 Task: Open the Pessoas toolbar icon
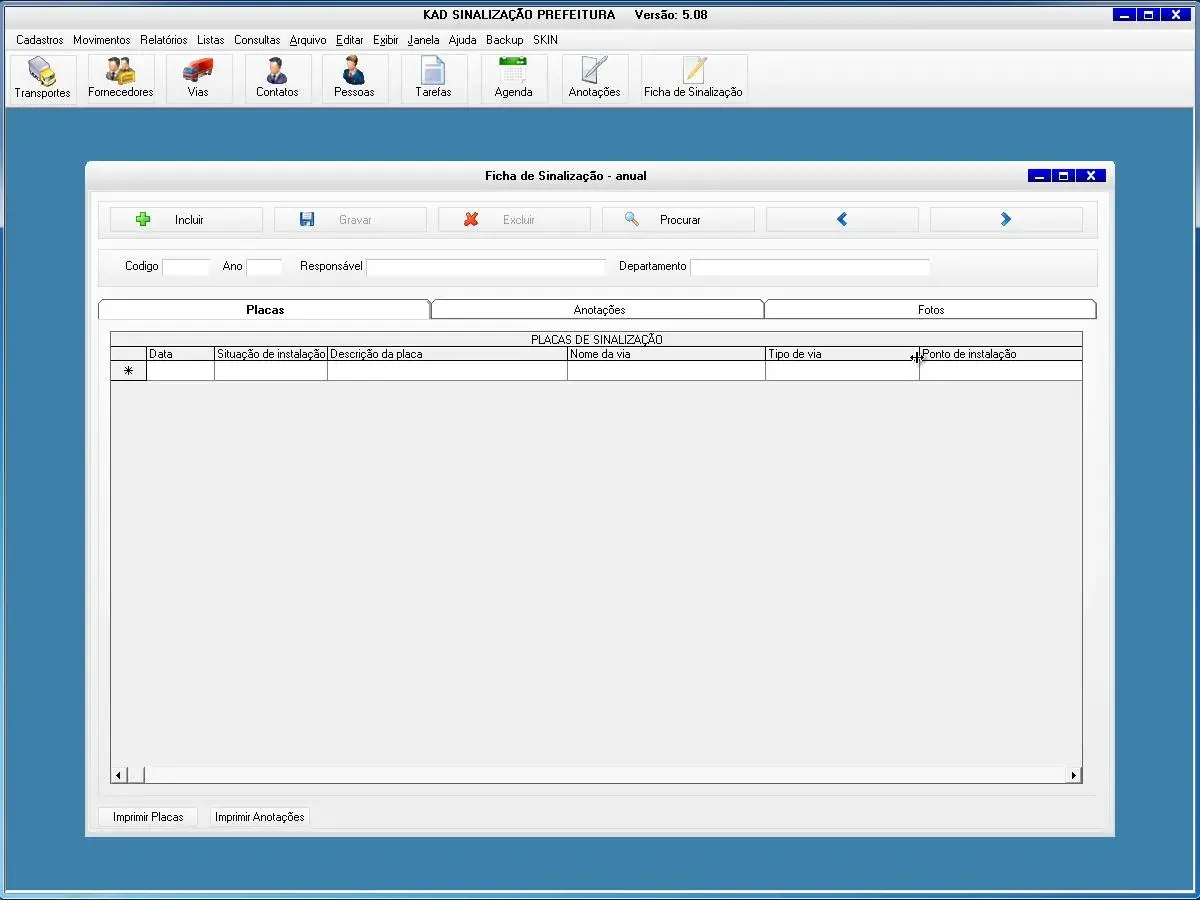tap(354, 79)
